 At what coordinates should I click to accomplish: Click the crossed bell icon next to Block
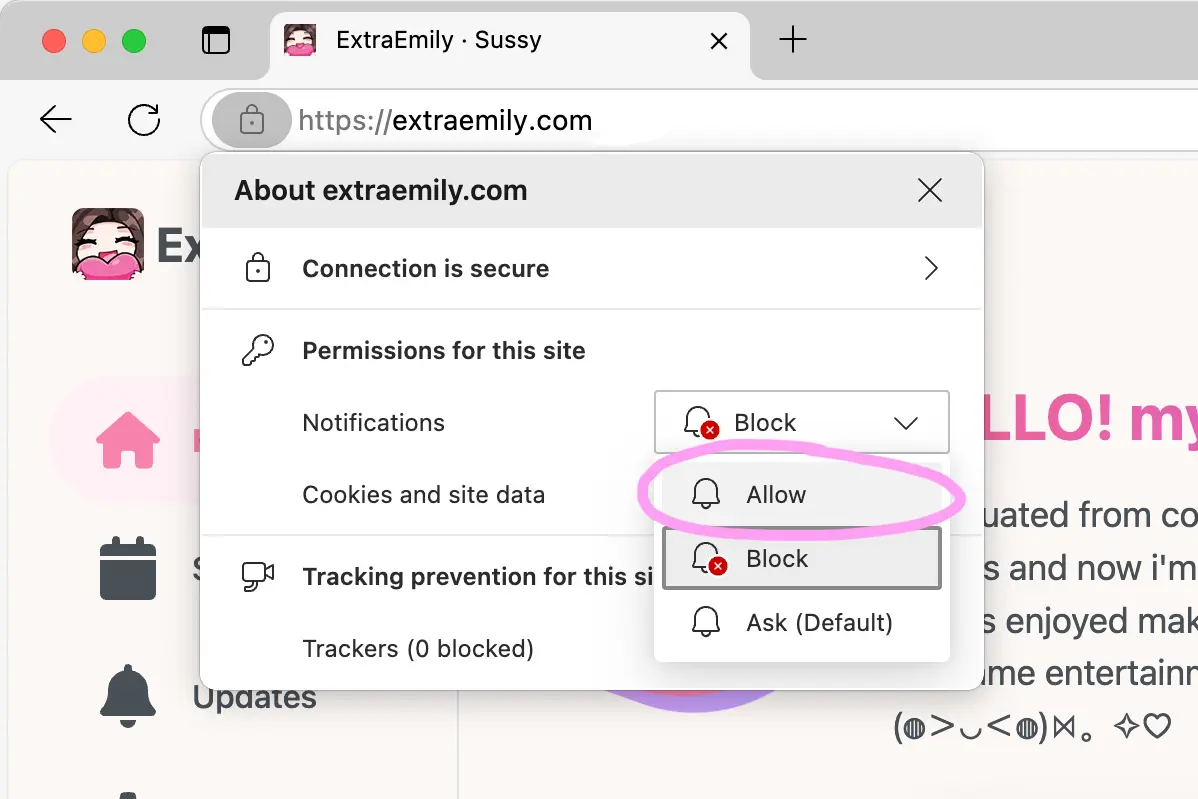point(701,422)
